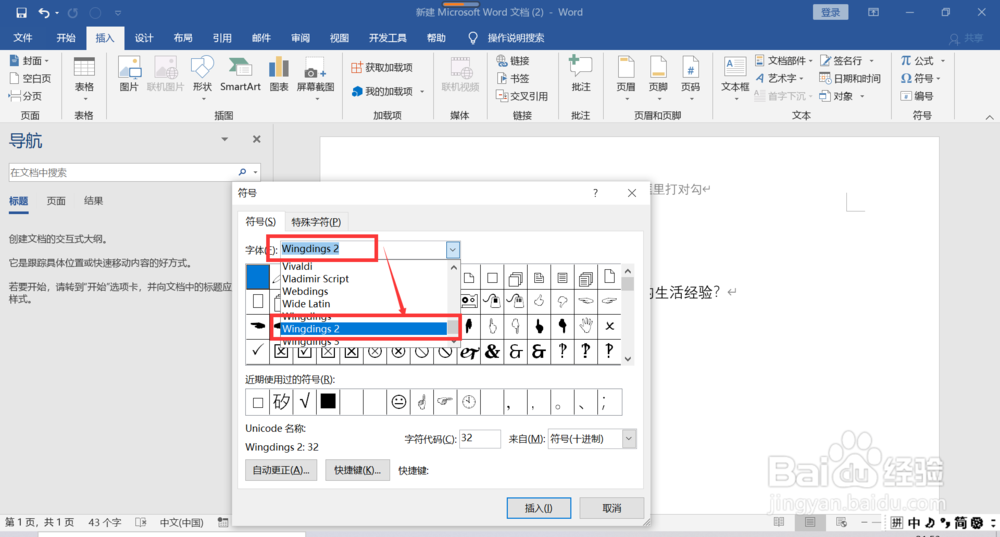This screenshot has width=1000, height=537.
Task: Click 分页 page break
Action: click(26, 96)
